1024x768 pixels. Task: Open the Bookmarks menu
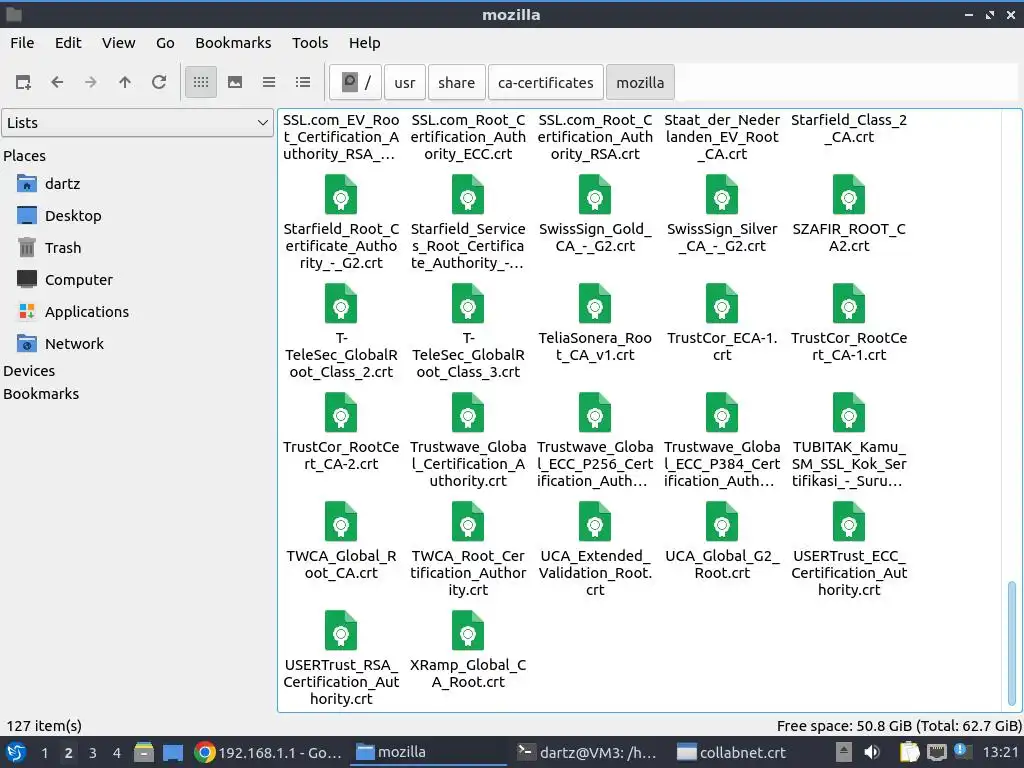[233, 42]
